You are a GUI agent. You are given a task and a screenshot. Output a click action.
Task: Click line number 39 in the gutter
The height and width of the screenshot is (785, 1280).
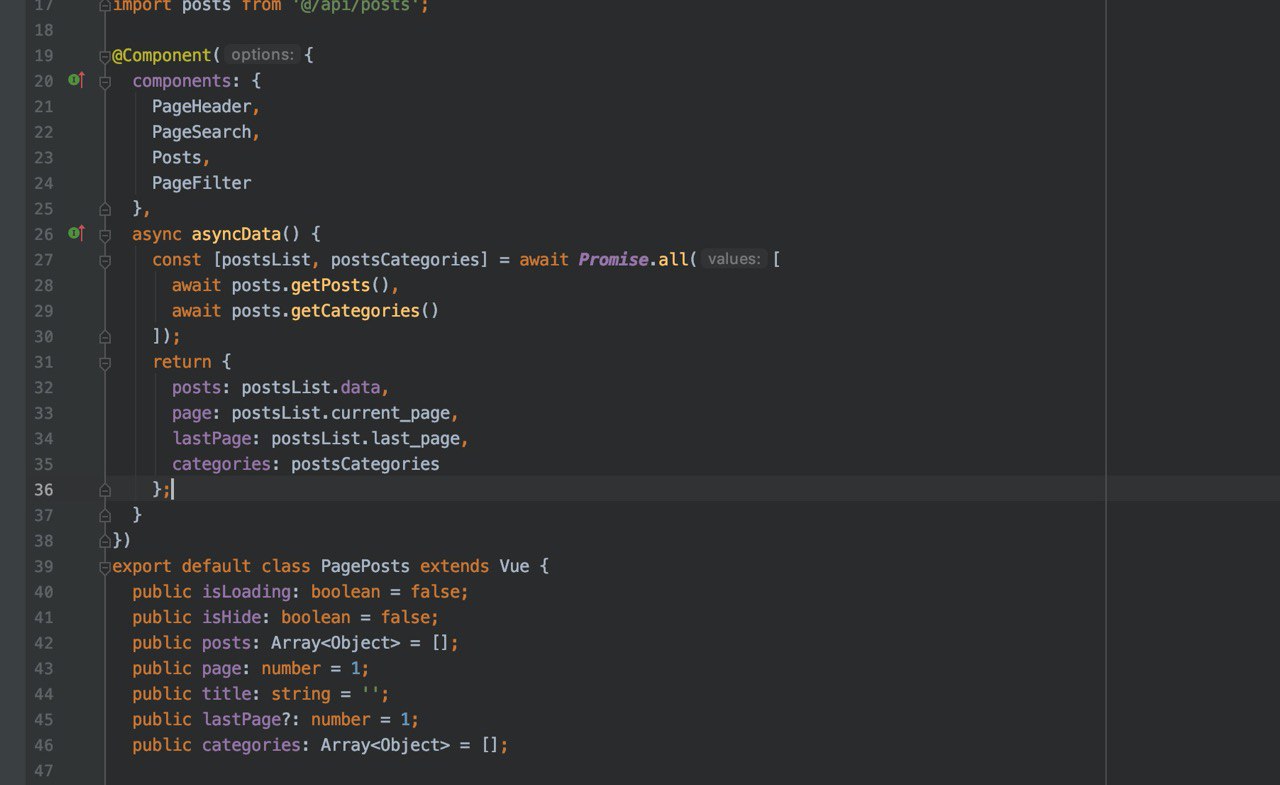(x=43, y=566)
